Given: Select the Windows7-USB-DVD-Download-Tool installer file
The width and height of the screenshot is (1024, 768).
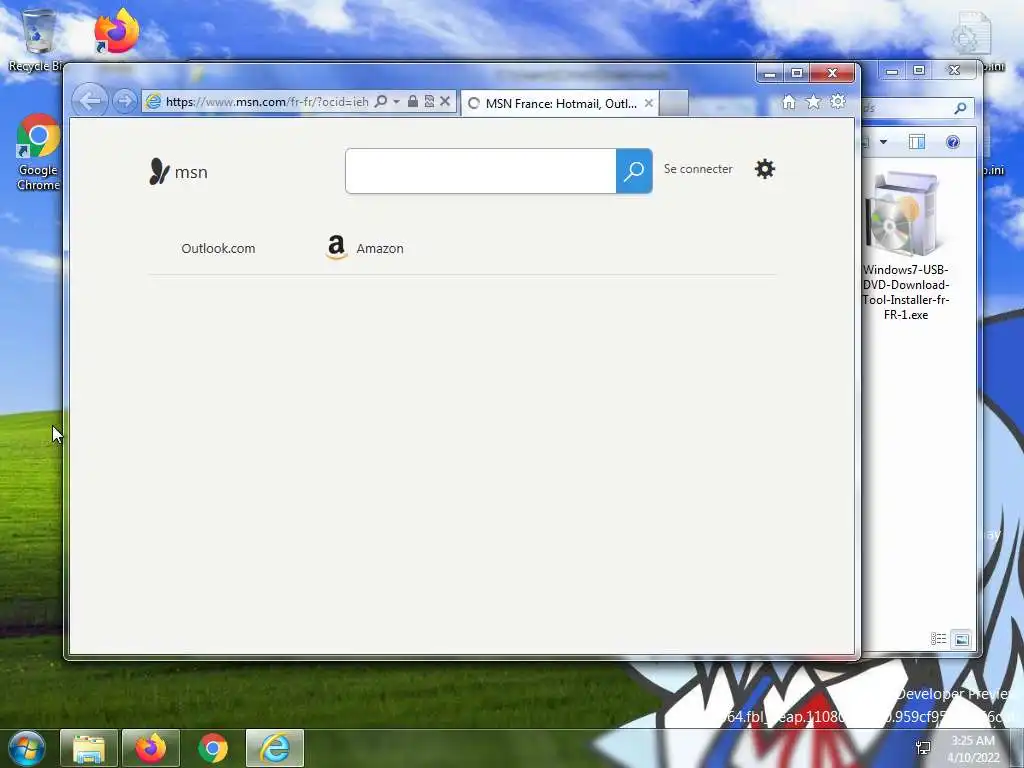Looking at the screenshot, I should click(905, 246).
